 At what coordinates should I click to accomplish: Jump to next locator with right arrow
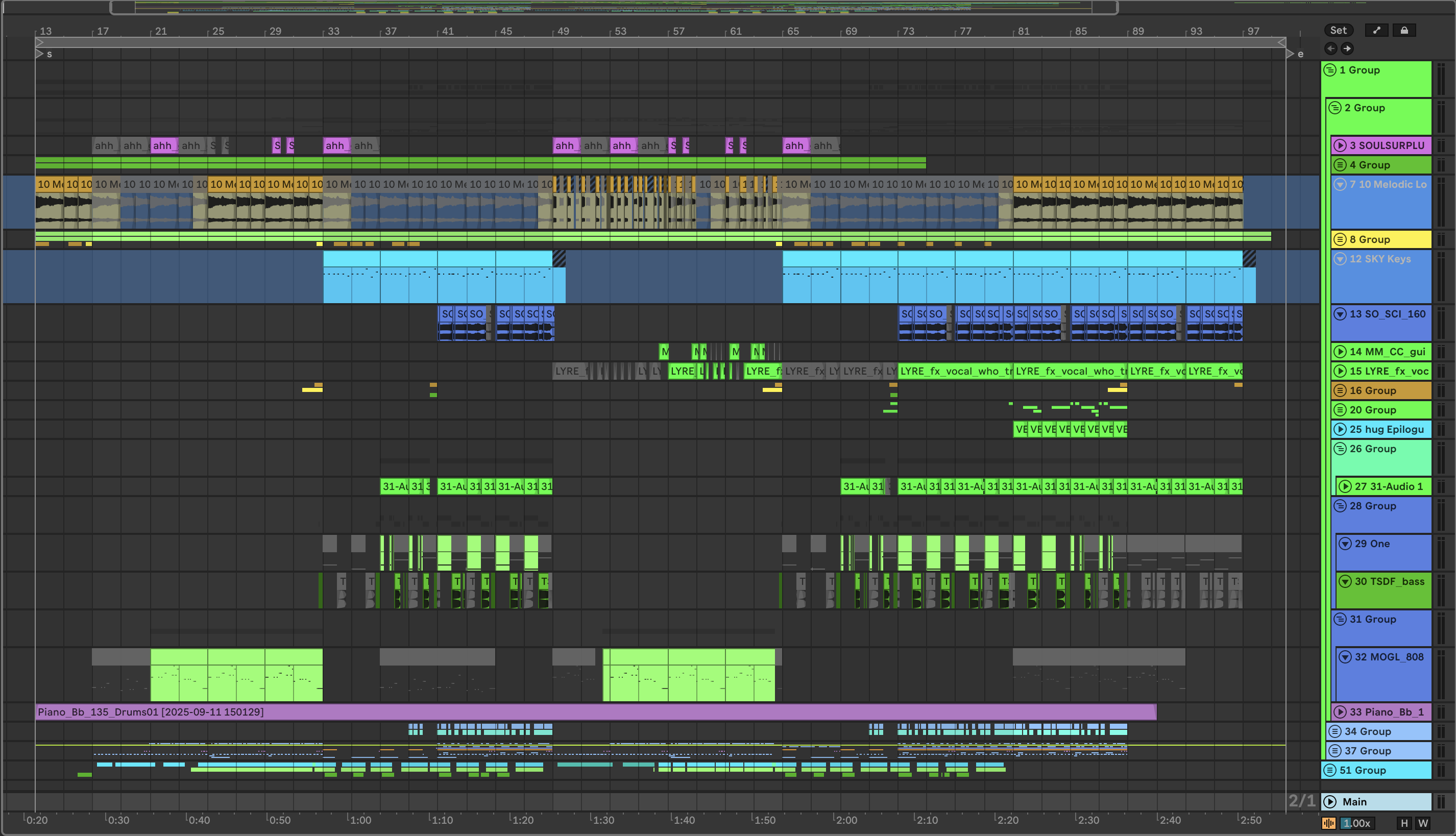tap(1347, 48)
